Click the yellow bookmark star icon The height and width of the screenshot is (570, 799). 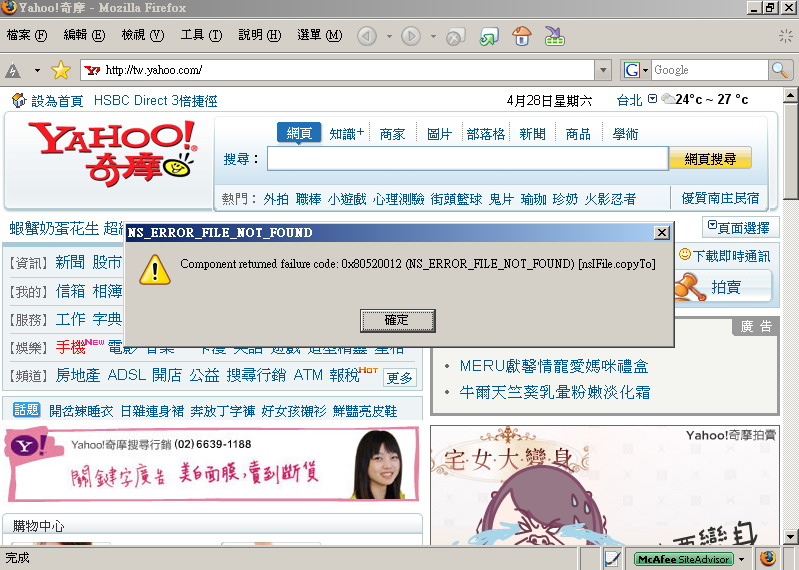[61, 70]
